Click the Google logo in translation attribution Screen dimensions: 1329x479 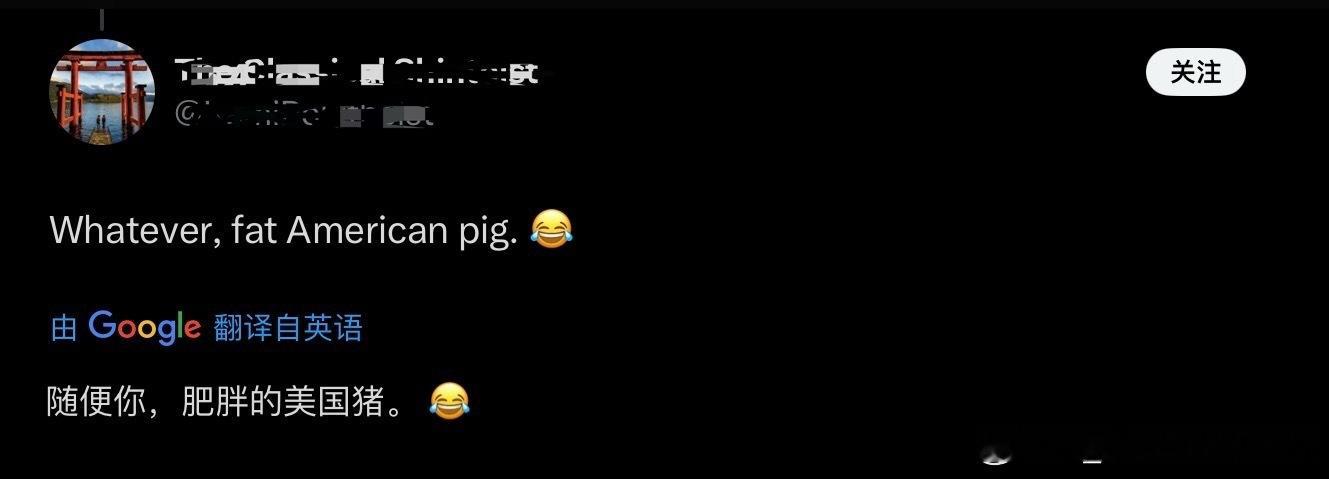pos(145,328)
